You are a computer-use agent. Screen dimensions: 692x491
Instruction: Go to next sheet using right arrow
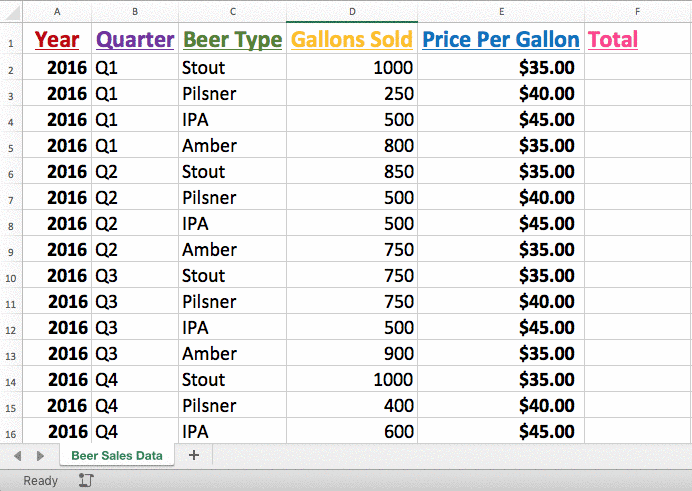click(40, 456)
